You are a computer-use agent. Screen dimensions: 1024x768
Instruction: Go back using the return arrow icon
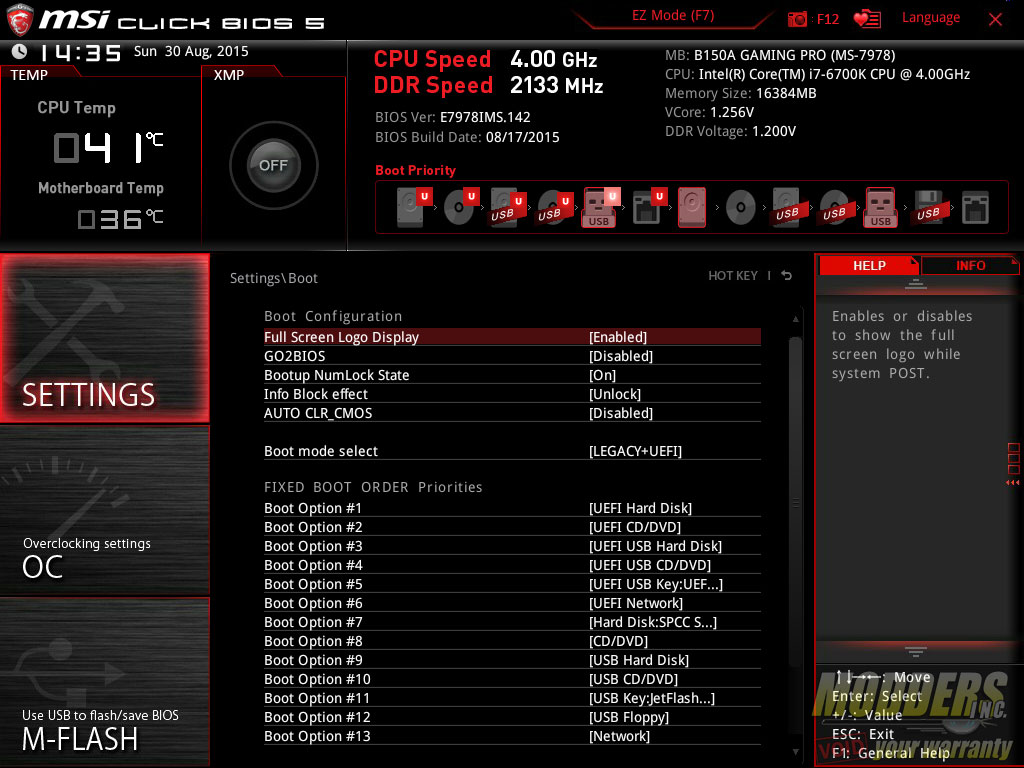pos(786,276)
